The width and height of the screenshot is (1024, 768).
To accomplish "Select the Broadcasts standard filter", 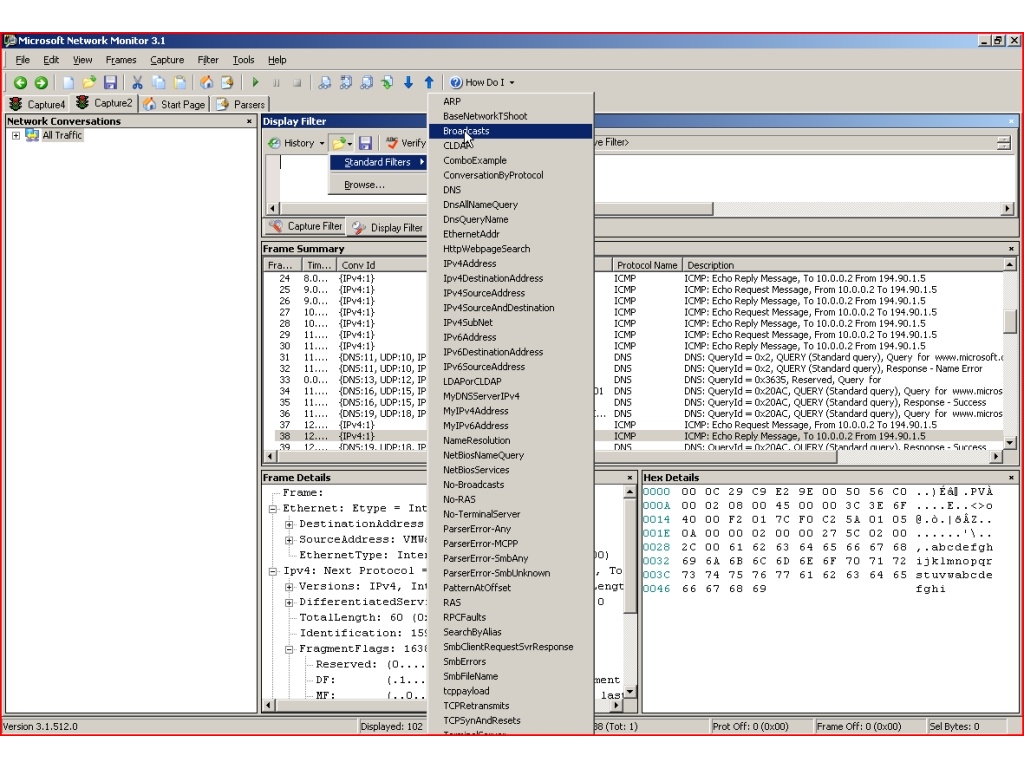I will tap(511, 131).
